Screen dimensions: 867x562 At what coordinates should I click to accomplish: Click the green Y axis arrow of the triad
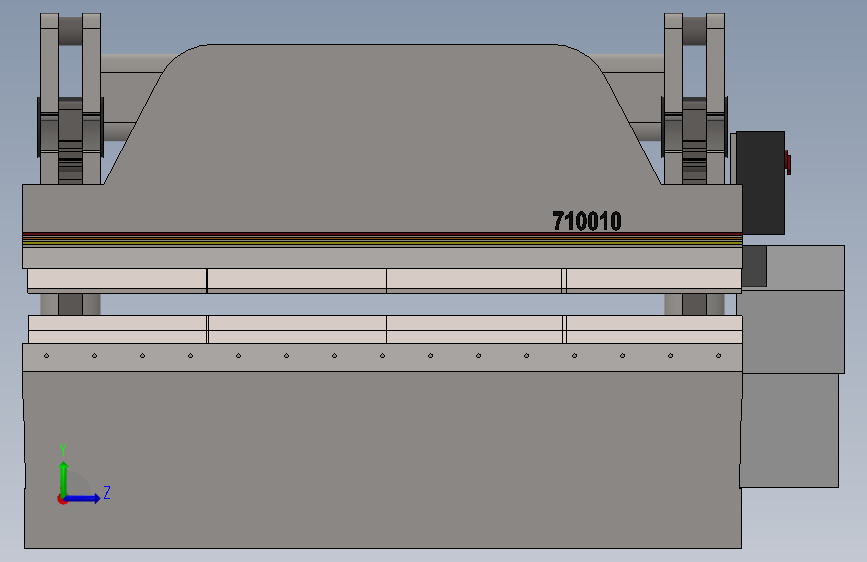click(64, 478)
